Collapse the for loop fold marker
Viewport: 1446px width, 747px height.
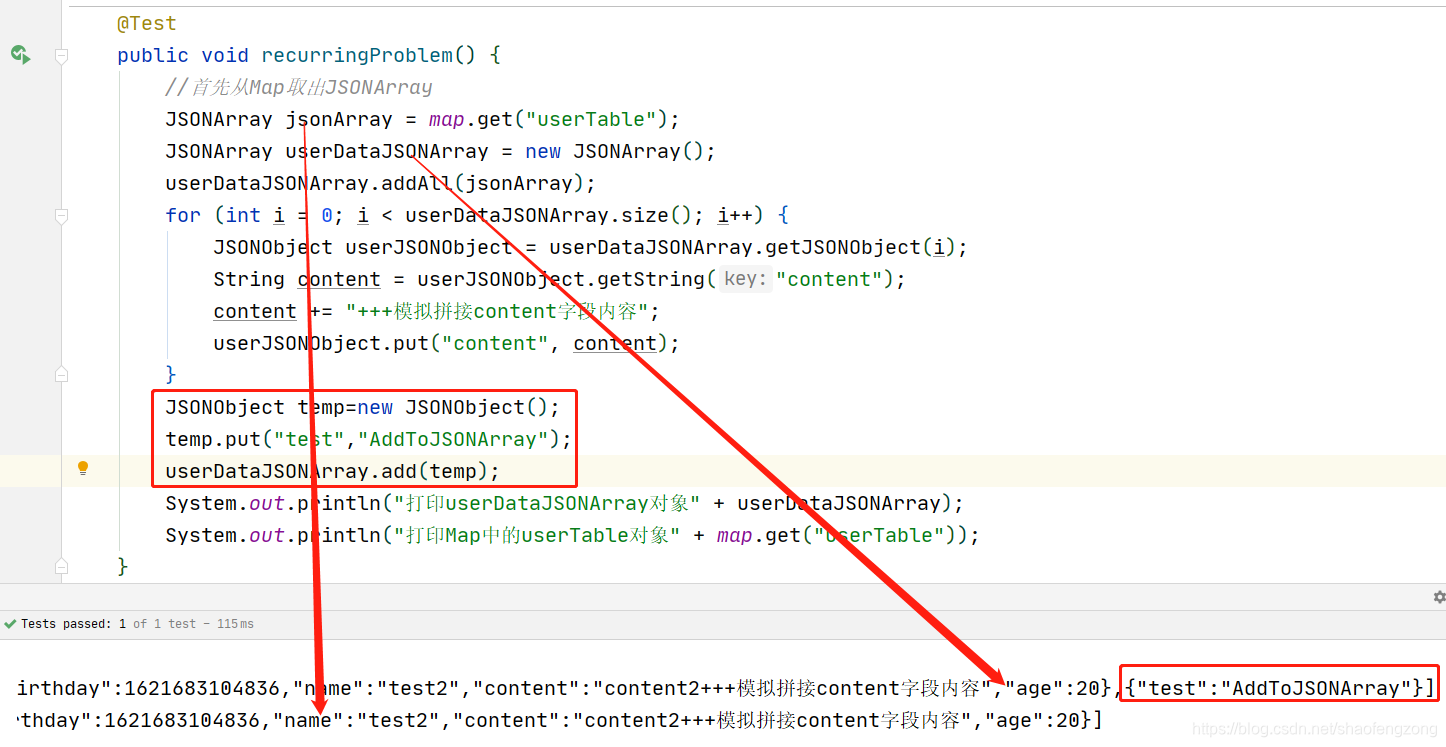pyautogui.click(x=61, y=216)
